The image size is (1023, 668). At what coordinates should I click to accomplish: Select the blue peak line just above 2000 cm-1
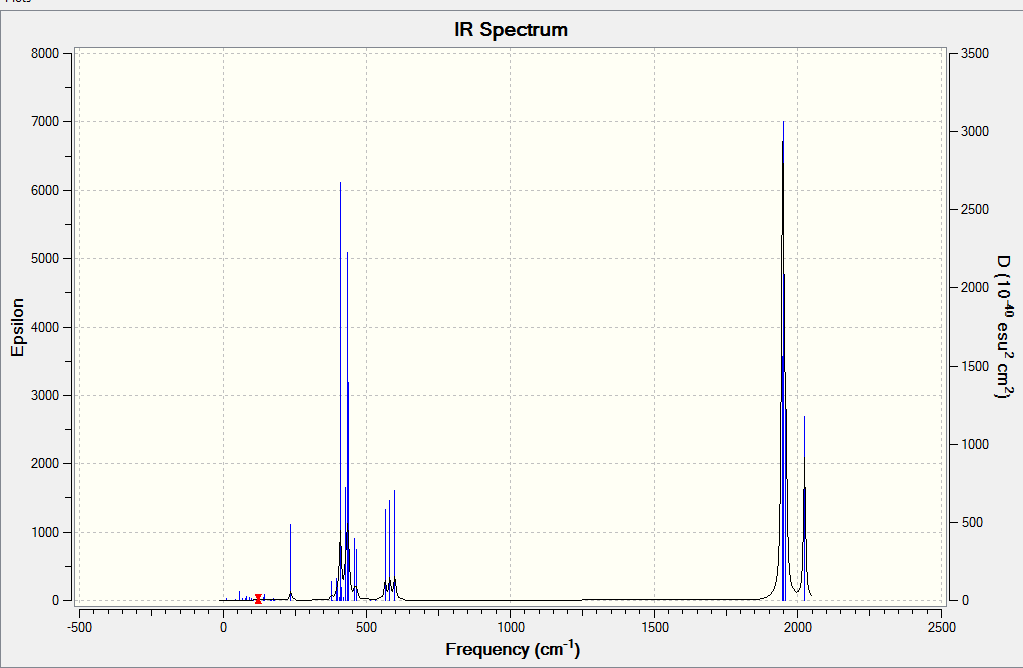click(x=804, y=509)
